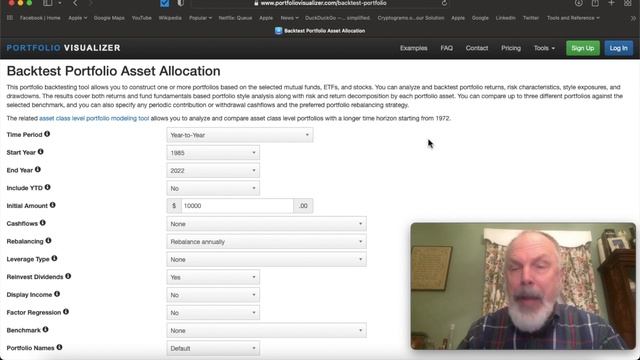Viewport: 640px width, 360px height.
Task: Open the Contact page link
Action: click(477, 48)
